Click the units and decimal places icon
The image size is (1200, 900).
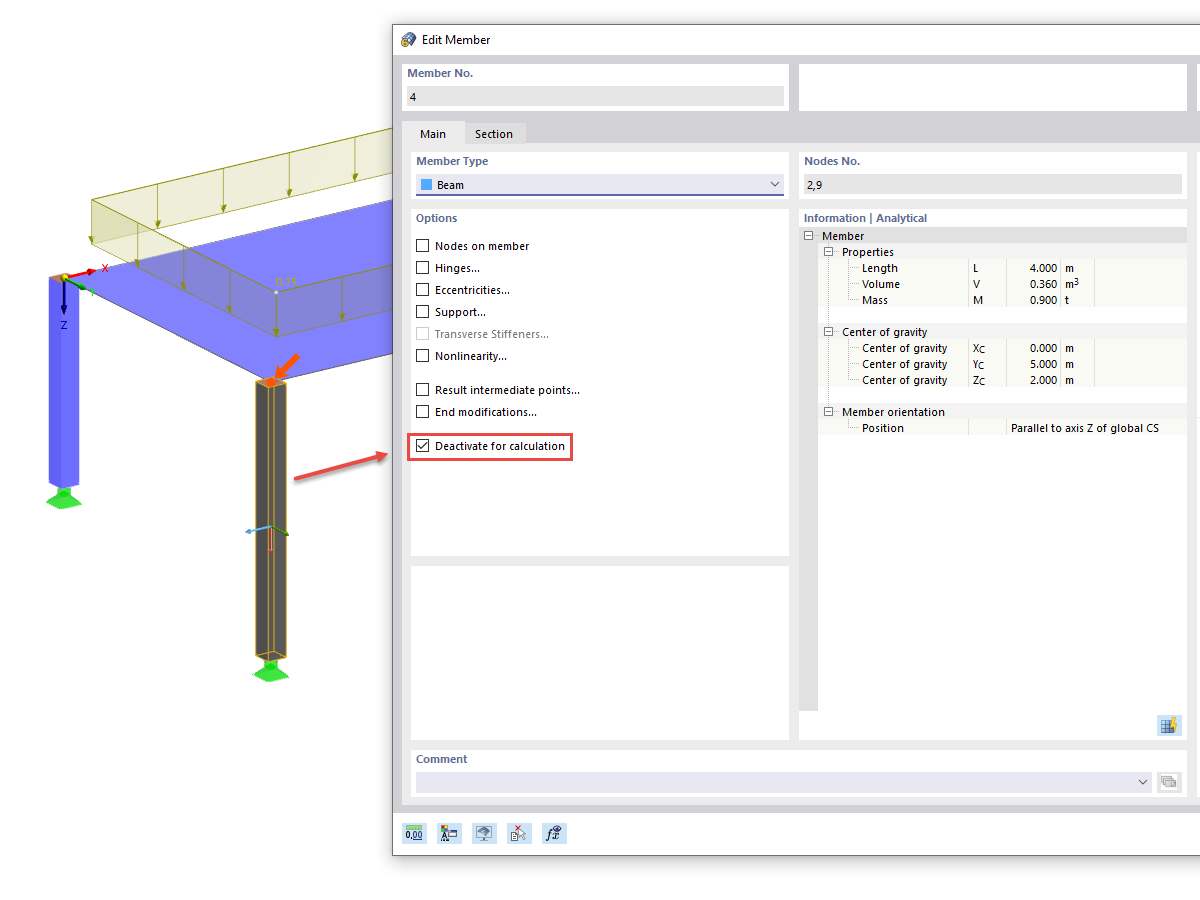click(414, 833)
